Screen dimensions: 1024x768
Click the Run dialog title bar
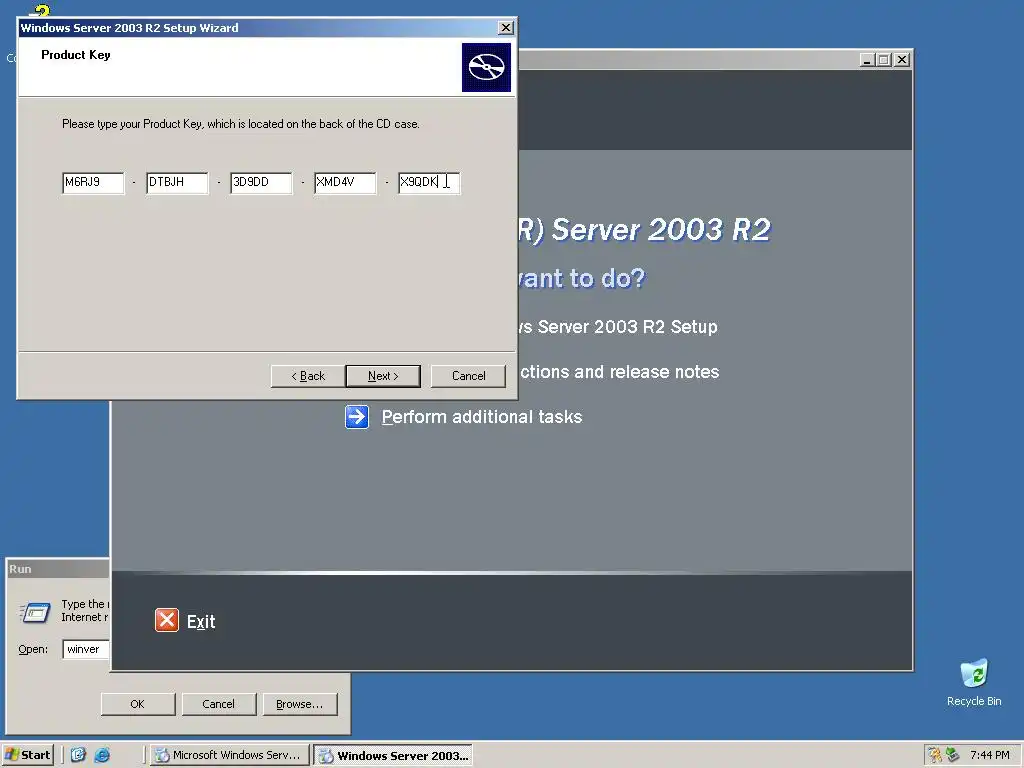click(57, 569)
